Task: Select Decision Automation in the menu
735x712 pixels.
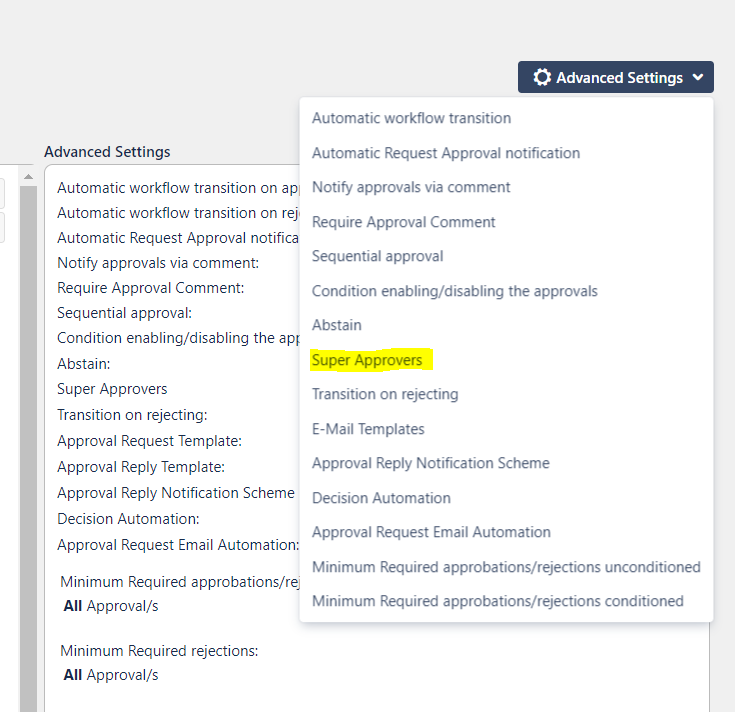Action: coord(381,498)
